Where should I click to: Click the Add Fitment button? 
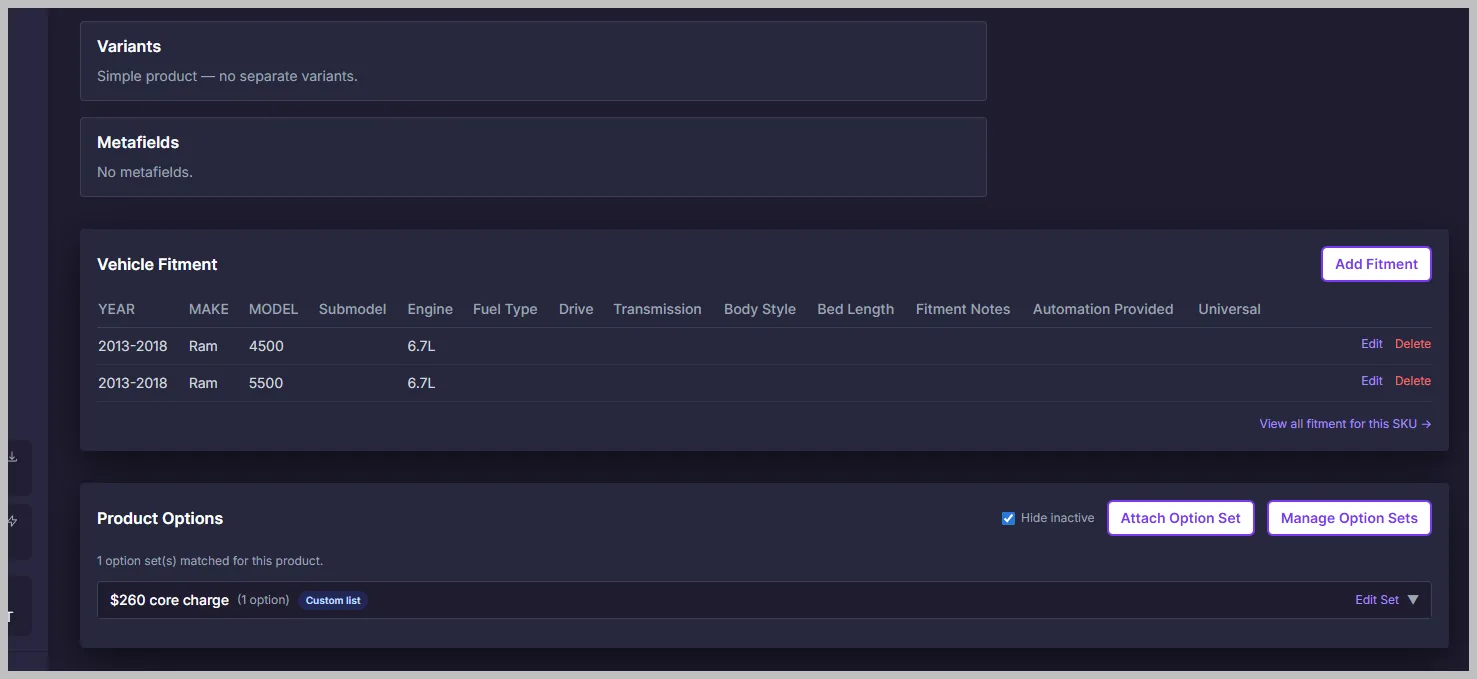[x=1376, y=264]
